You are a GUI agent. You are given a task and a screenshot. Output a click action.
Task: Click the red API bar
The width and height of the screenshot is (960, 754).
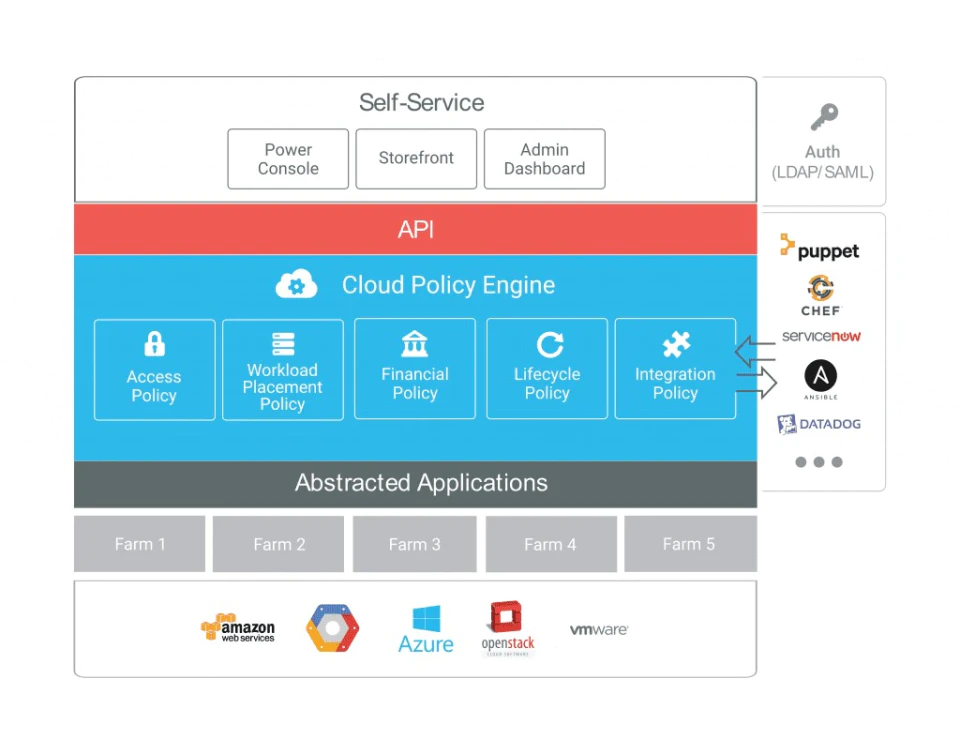click(415, 229)
